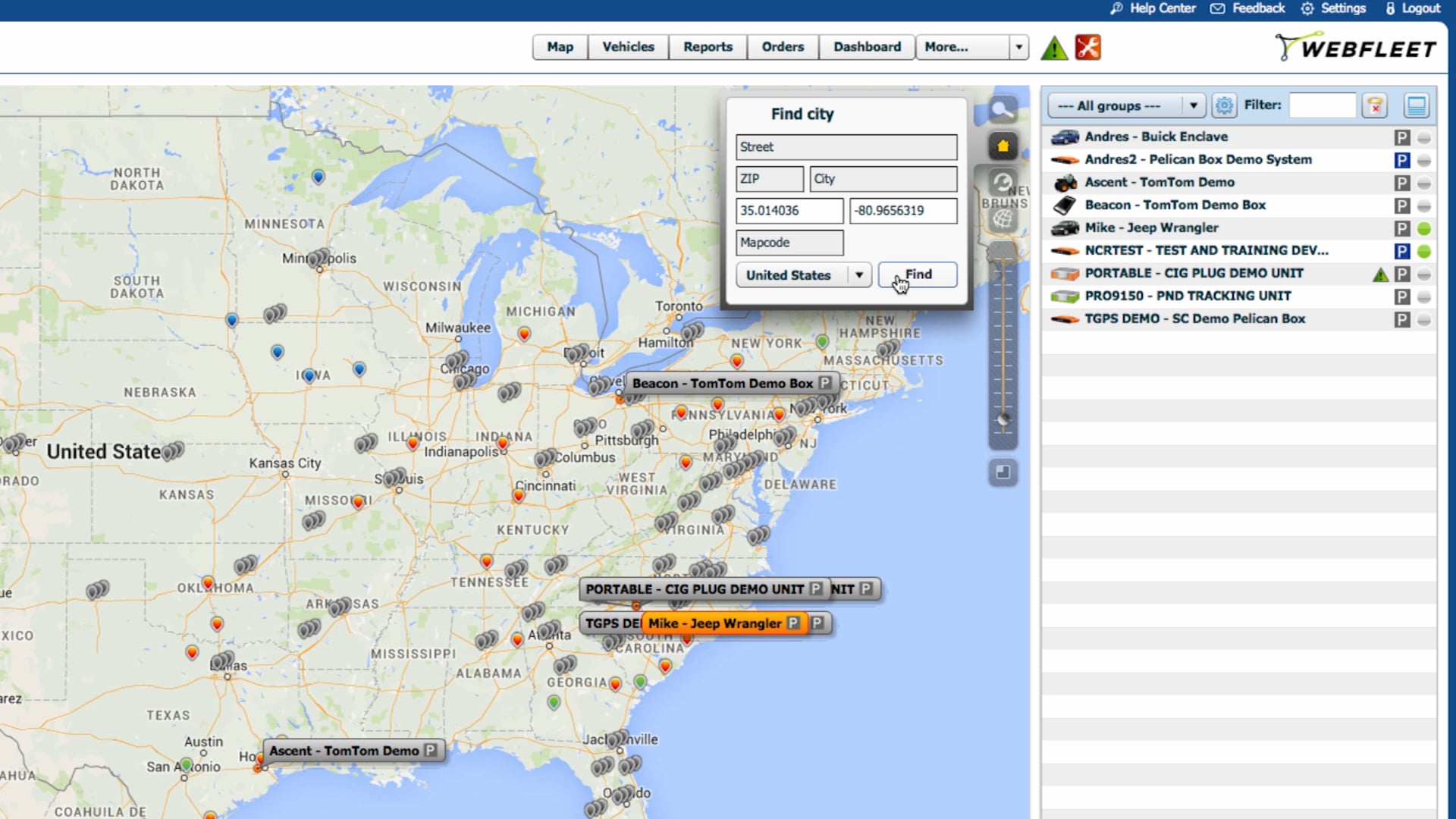Toggle status indicator for TGPS DEMO row
The width and height of the screenshot is (1456, 819).
(1424, 320)
